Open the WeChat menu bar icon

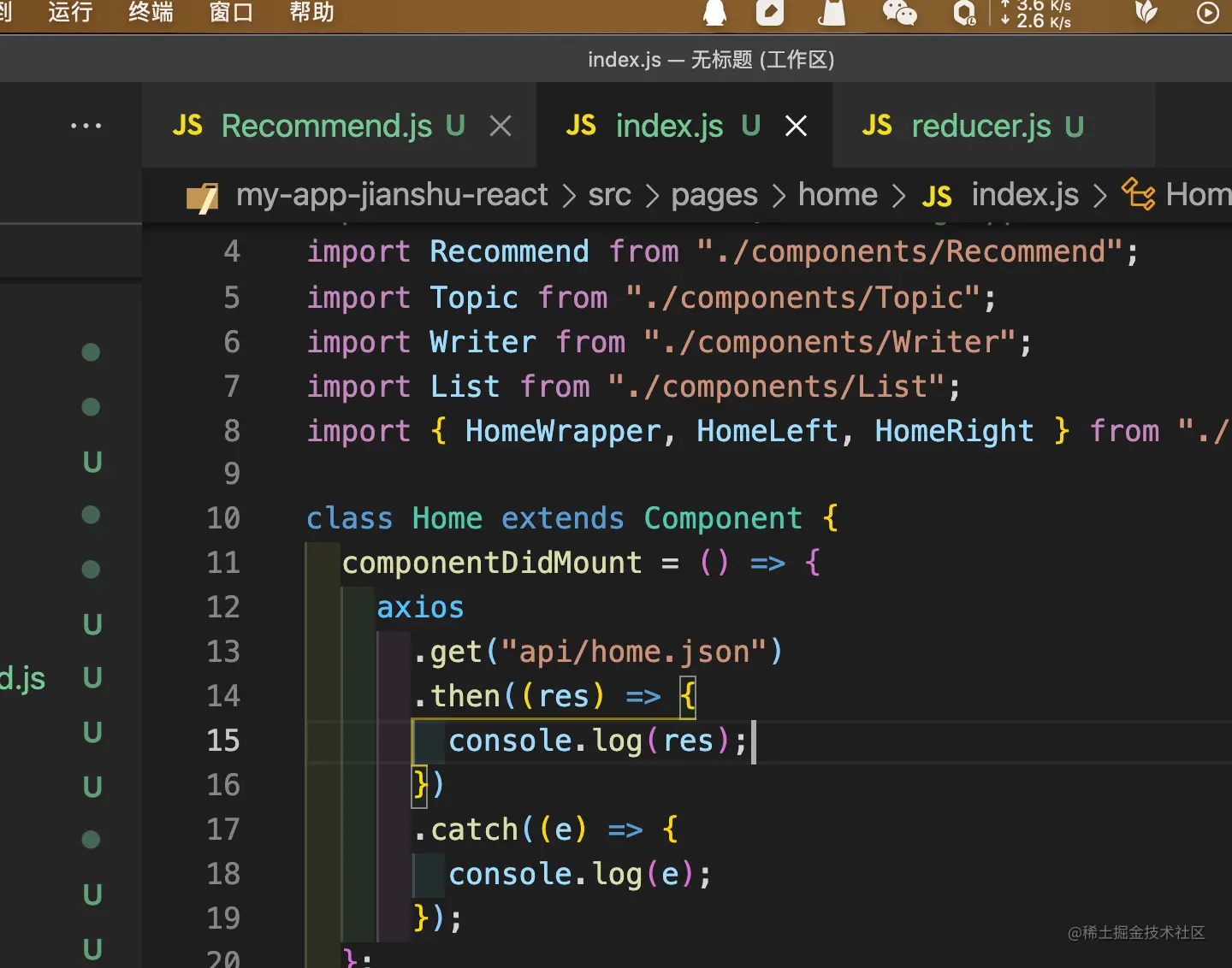pyautogui.click(x=899, y=12)
